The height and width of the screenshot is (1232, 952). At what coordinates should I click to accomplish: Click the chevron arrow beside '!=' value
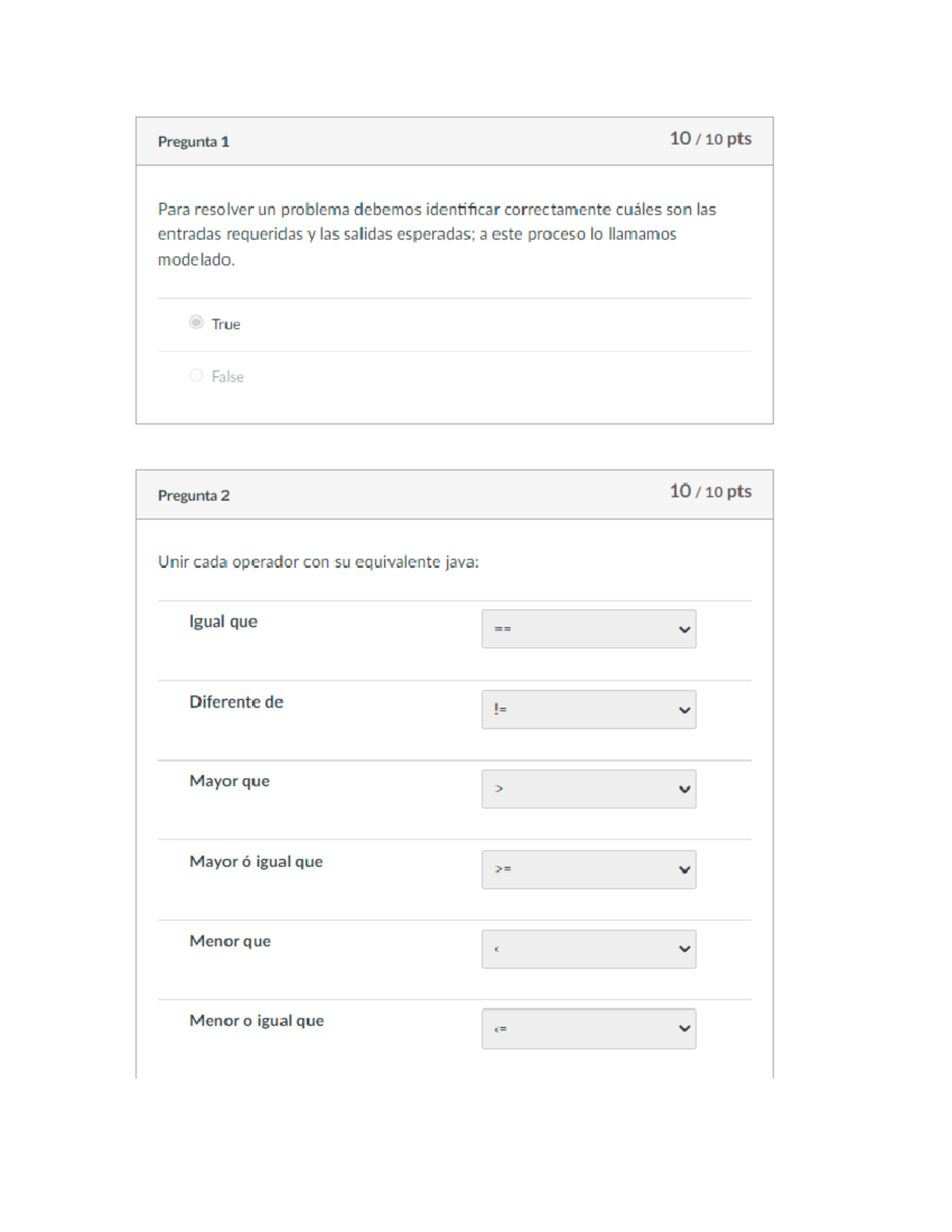tap(684, 710)
